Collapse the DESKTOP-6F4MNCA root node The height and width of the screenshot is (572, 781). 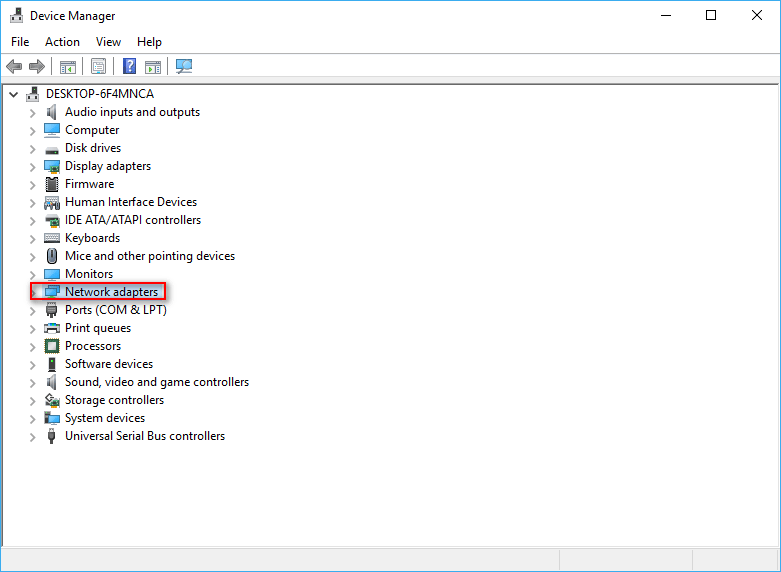click(x=13, y=94)
